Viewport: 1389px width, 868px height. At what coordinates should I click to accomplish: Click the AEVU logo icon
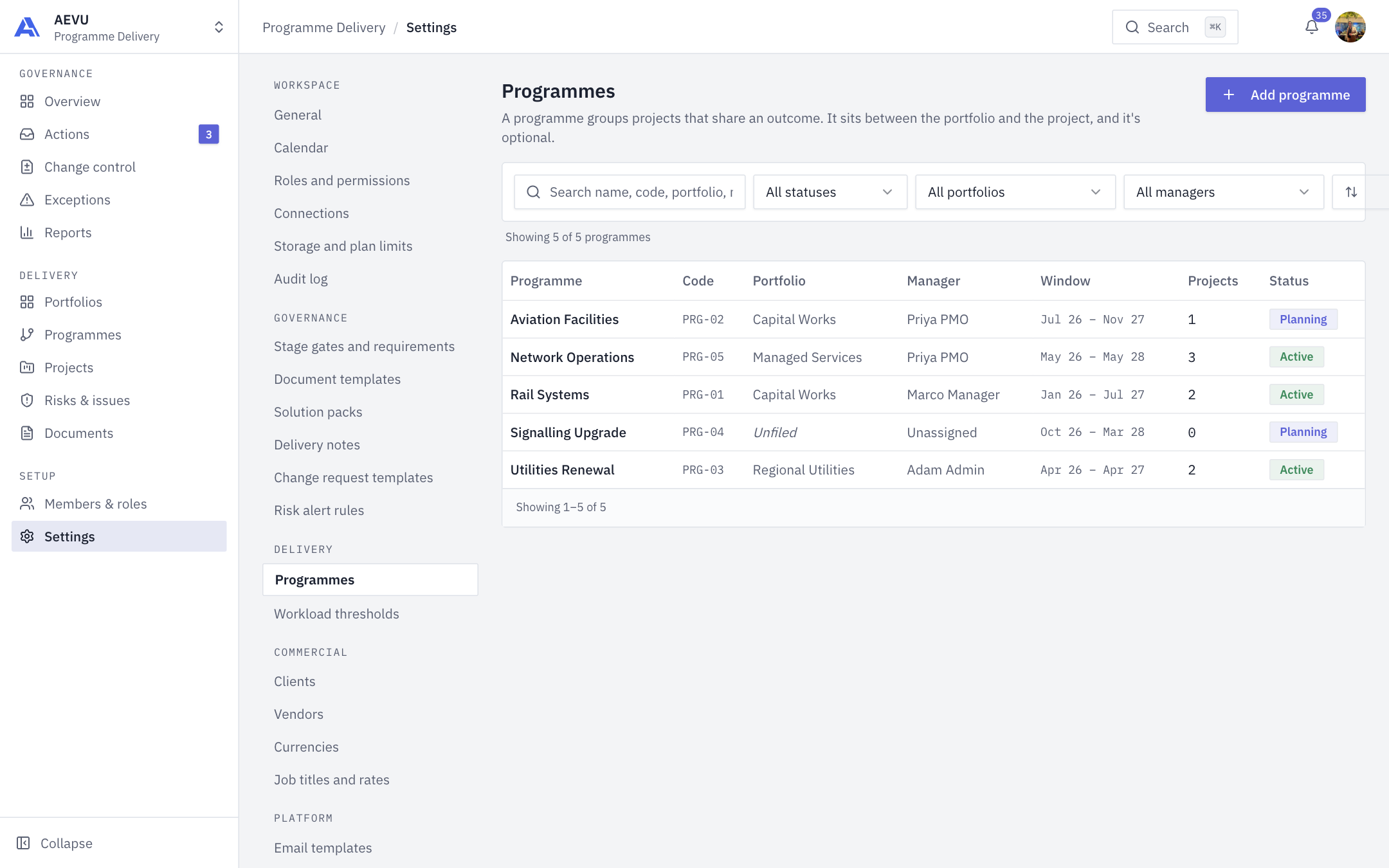pyautogui.click(x=27, y=27)
